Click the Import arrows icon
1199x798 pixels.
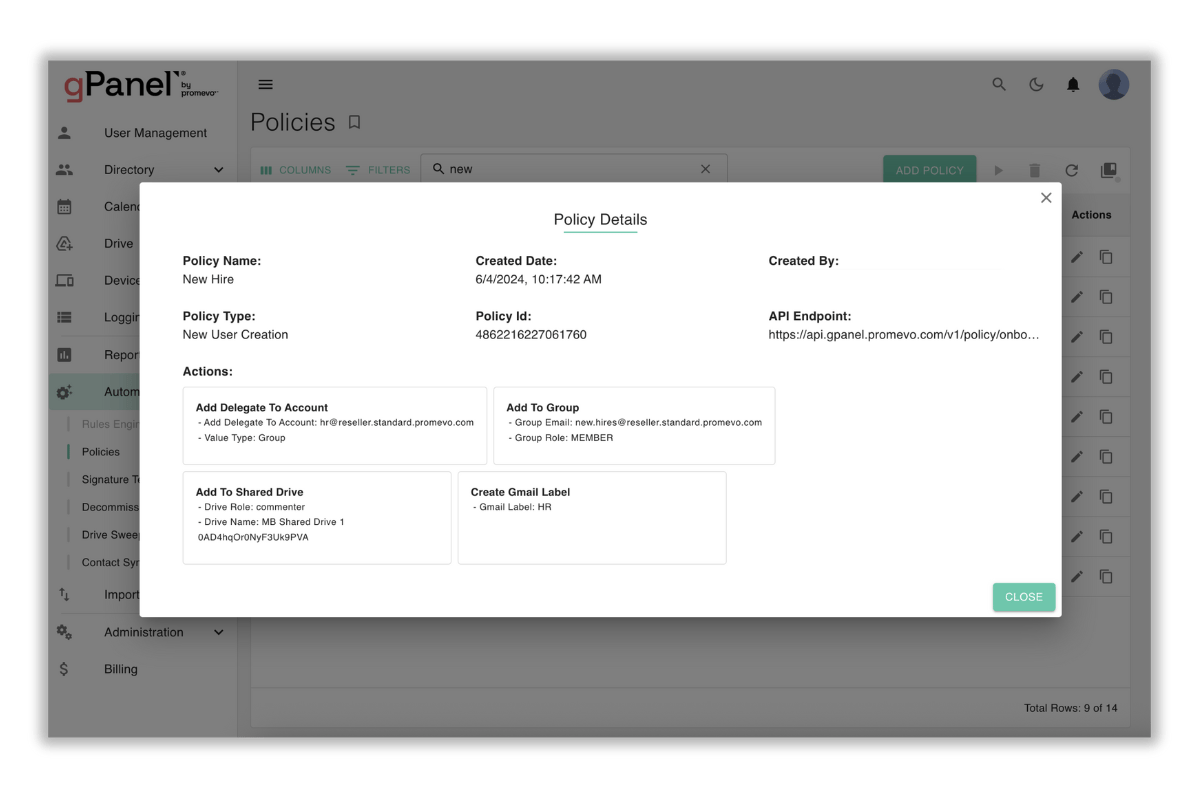[x=64, y=595]
